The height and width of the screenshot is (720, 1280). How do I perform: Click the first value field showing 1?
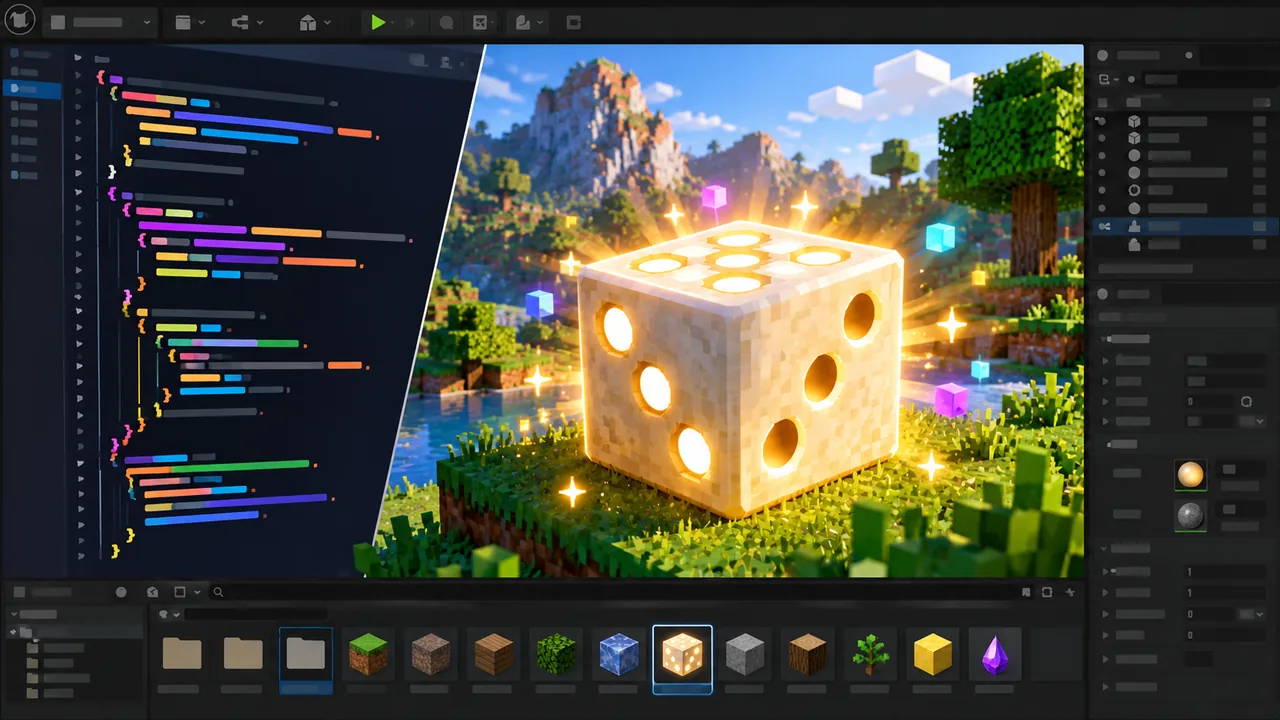pos(1226,572)
